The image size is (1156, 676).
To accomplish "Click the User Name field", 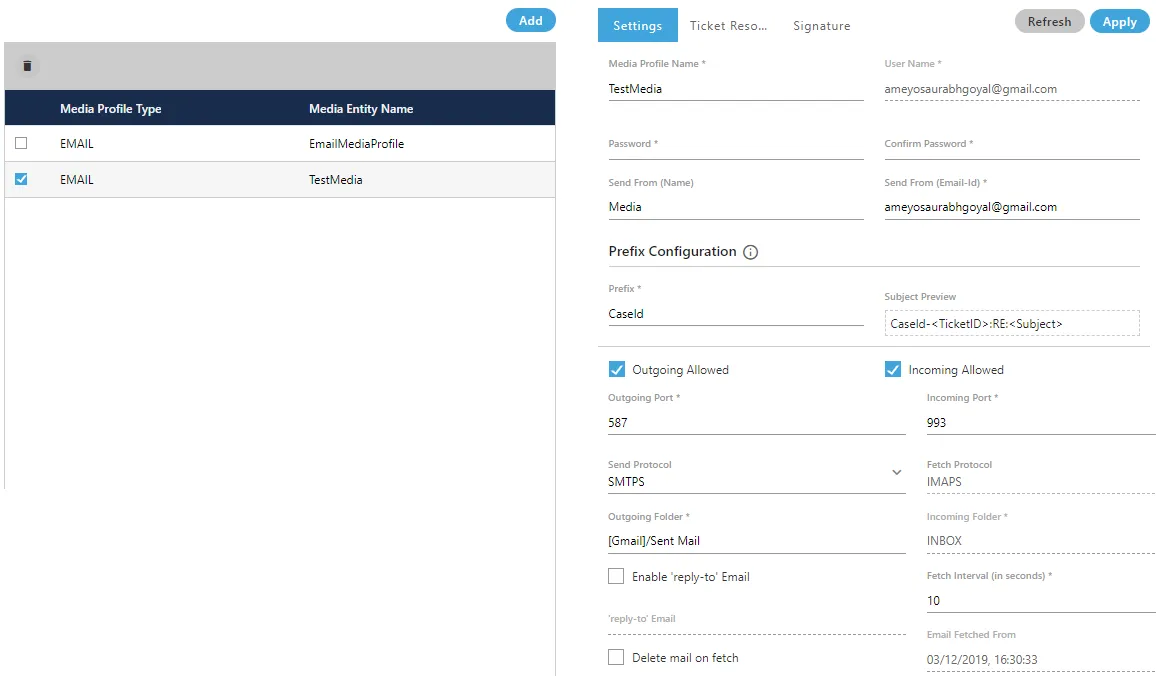I will pyautogui.click(x=1012, y=89).
